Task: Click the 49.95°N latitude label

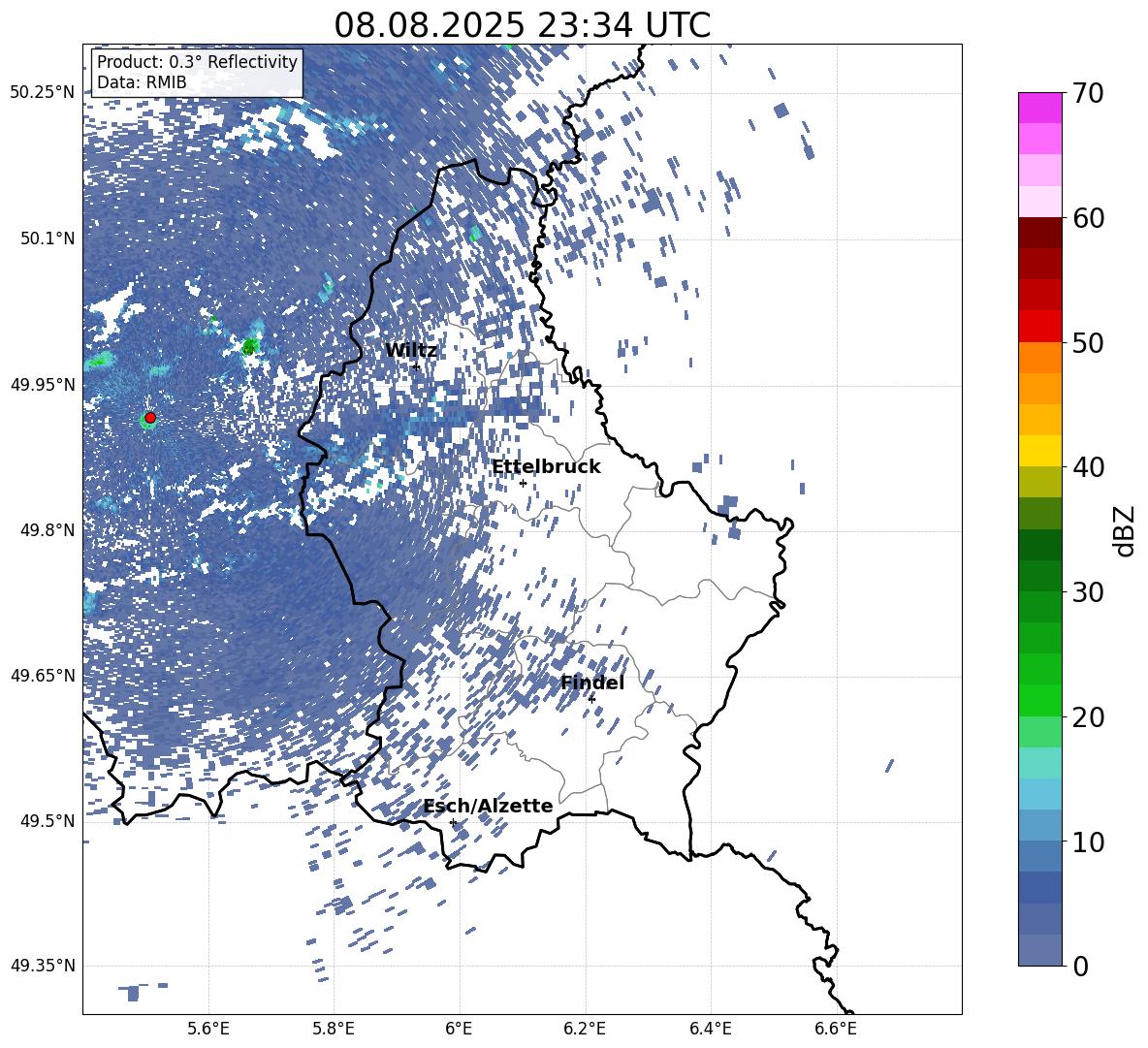Action: click(43, 385)
